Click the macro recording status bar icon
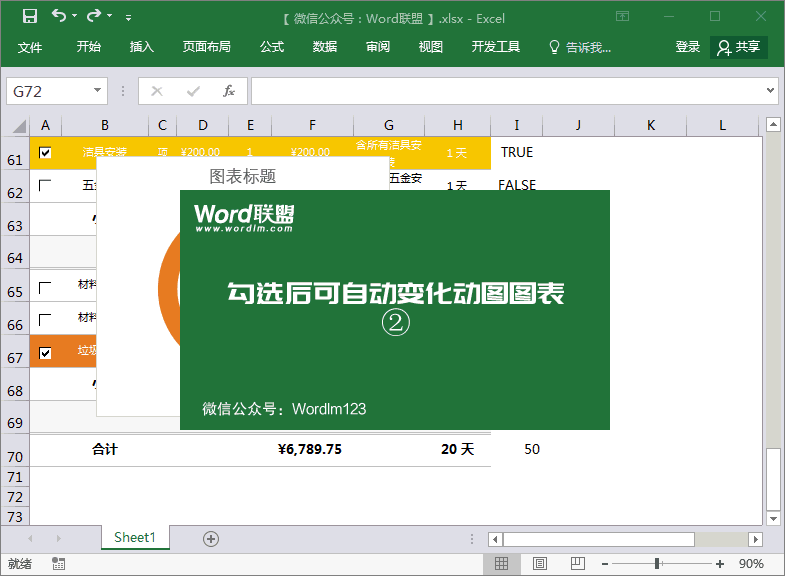 tap(58, 563)
